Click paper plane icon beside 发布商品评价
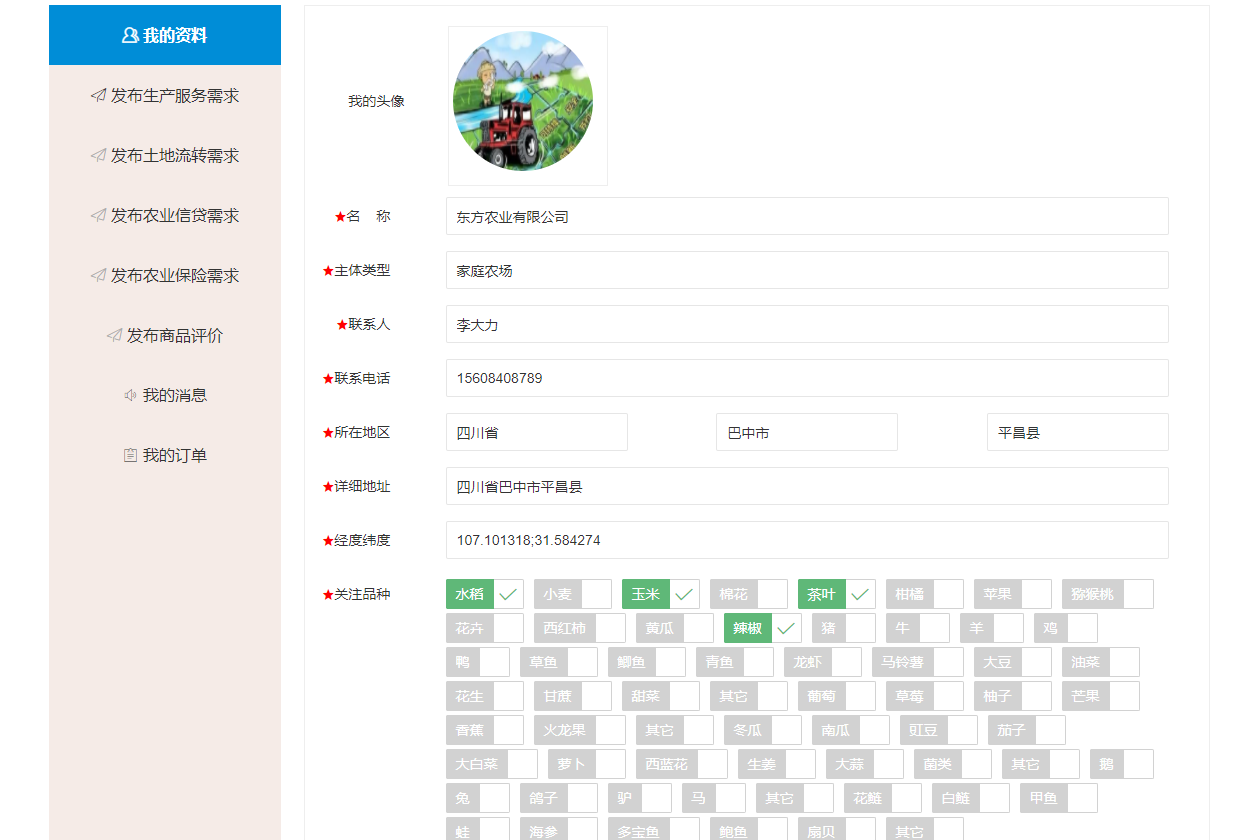1253x840 pixels. tap(114, 336)
